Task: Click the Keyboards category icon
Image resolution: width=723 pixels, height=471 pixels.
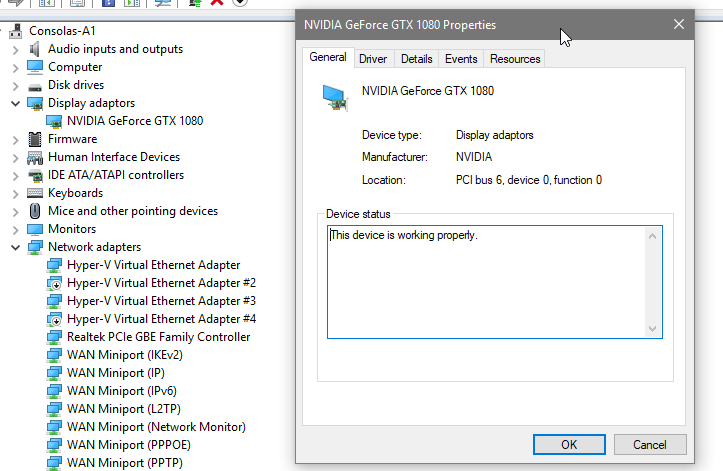Action: 35,193
